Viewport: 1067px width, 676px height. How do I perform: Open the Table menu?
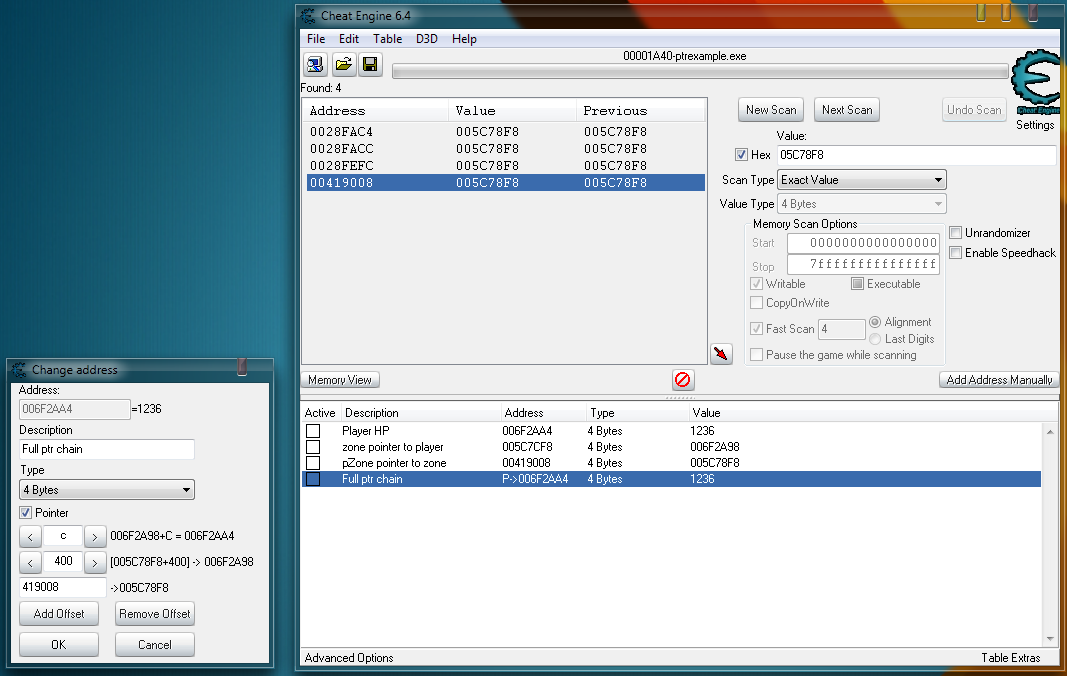(387, 39)
